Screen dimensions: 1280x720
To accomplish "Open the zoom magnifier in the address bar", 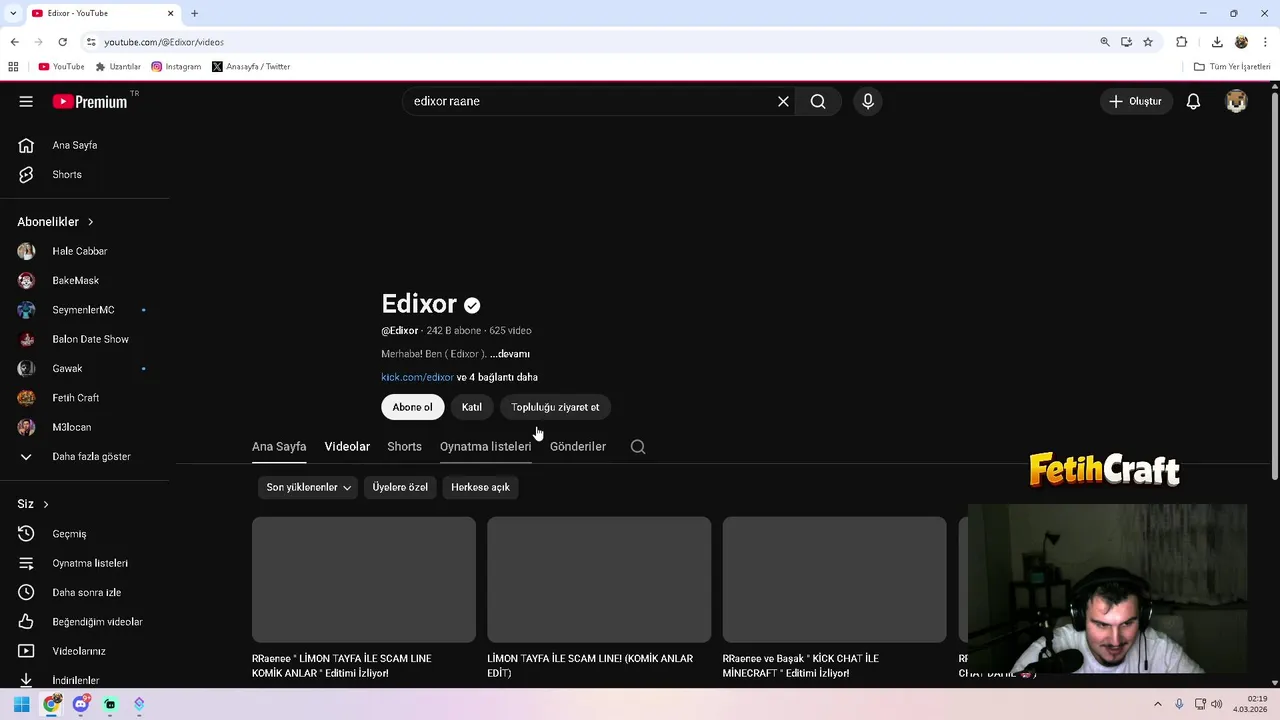I will click(x=1105, y=42).
